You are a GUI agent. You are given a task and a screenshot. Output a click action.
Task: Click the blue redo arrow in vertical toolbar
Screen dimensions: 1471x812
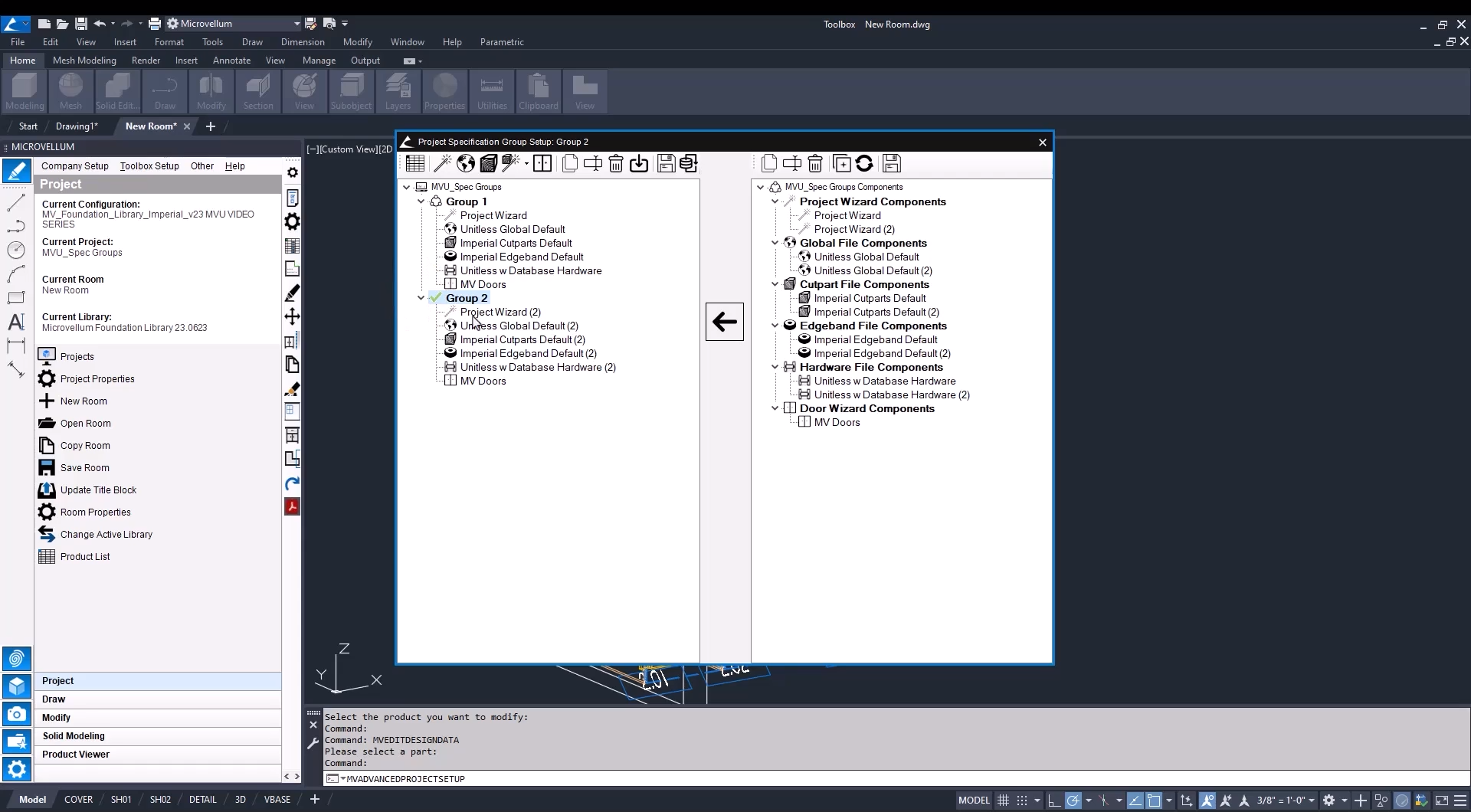292,483
